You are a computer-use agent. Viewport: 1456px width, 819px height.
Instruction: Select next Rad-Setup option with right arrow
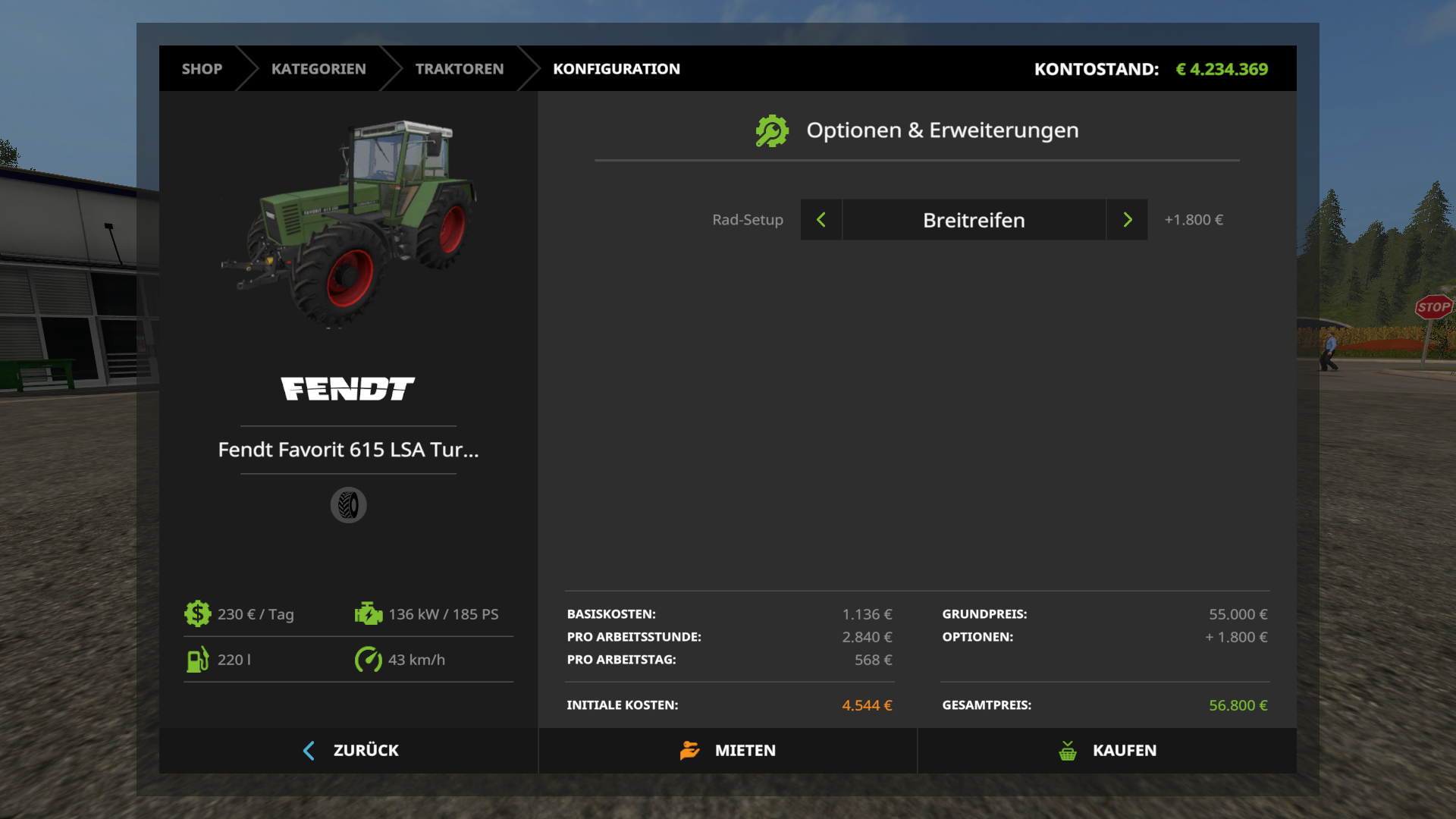1127,220
